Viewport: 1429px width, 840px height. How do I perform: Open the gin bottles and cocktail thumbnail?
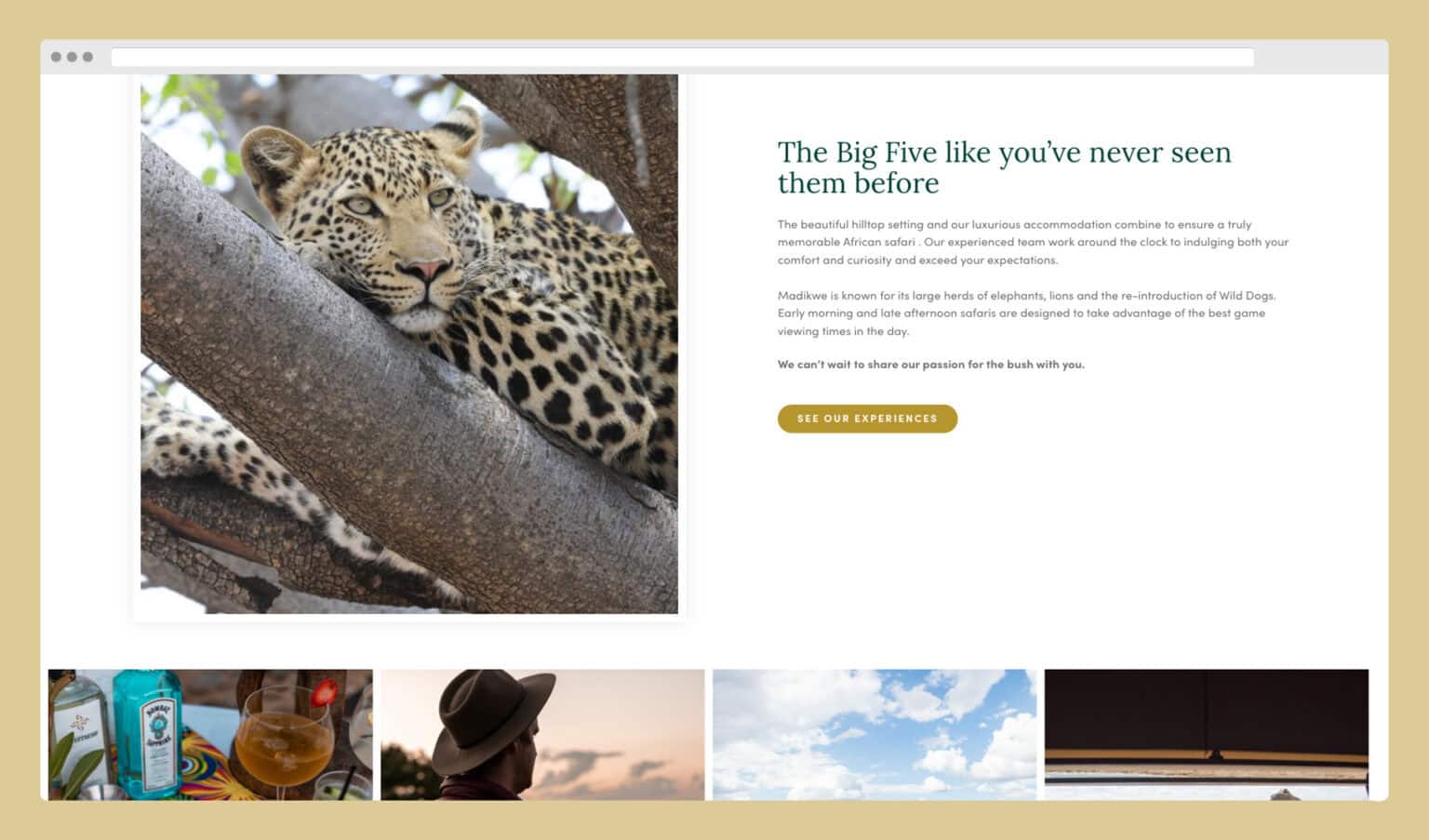click(210, 735)
